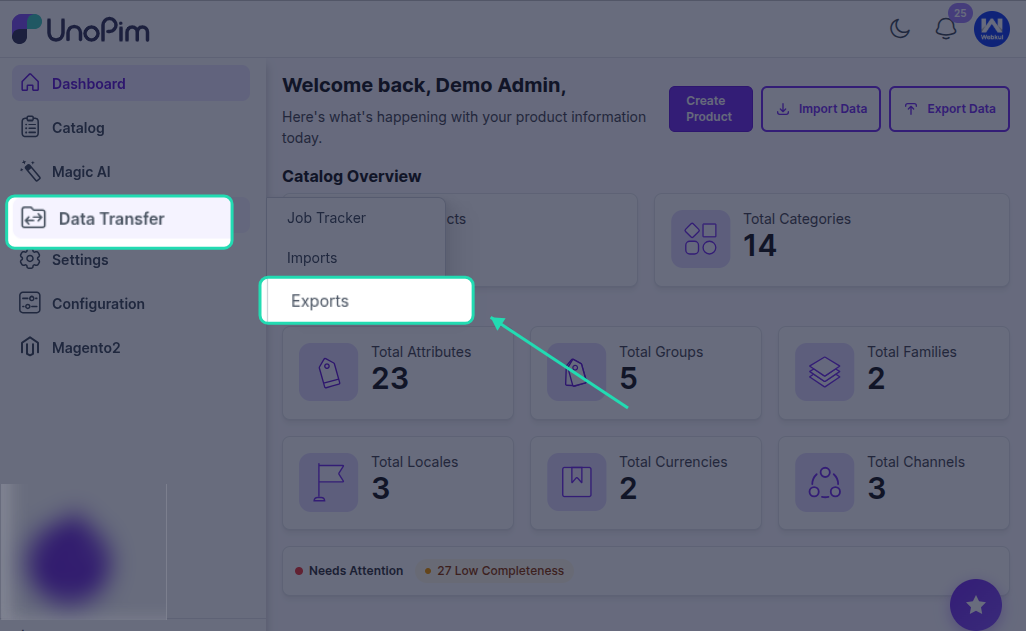Click the UnoPim logo
Image resolution: width=1026 pixels, height=631 pixels.
coord(80,29)
